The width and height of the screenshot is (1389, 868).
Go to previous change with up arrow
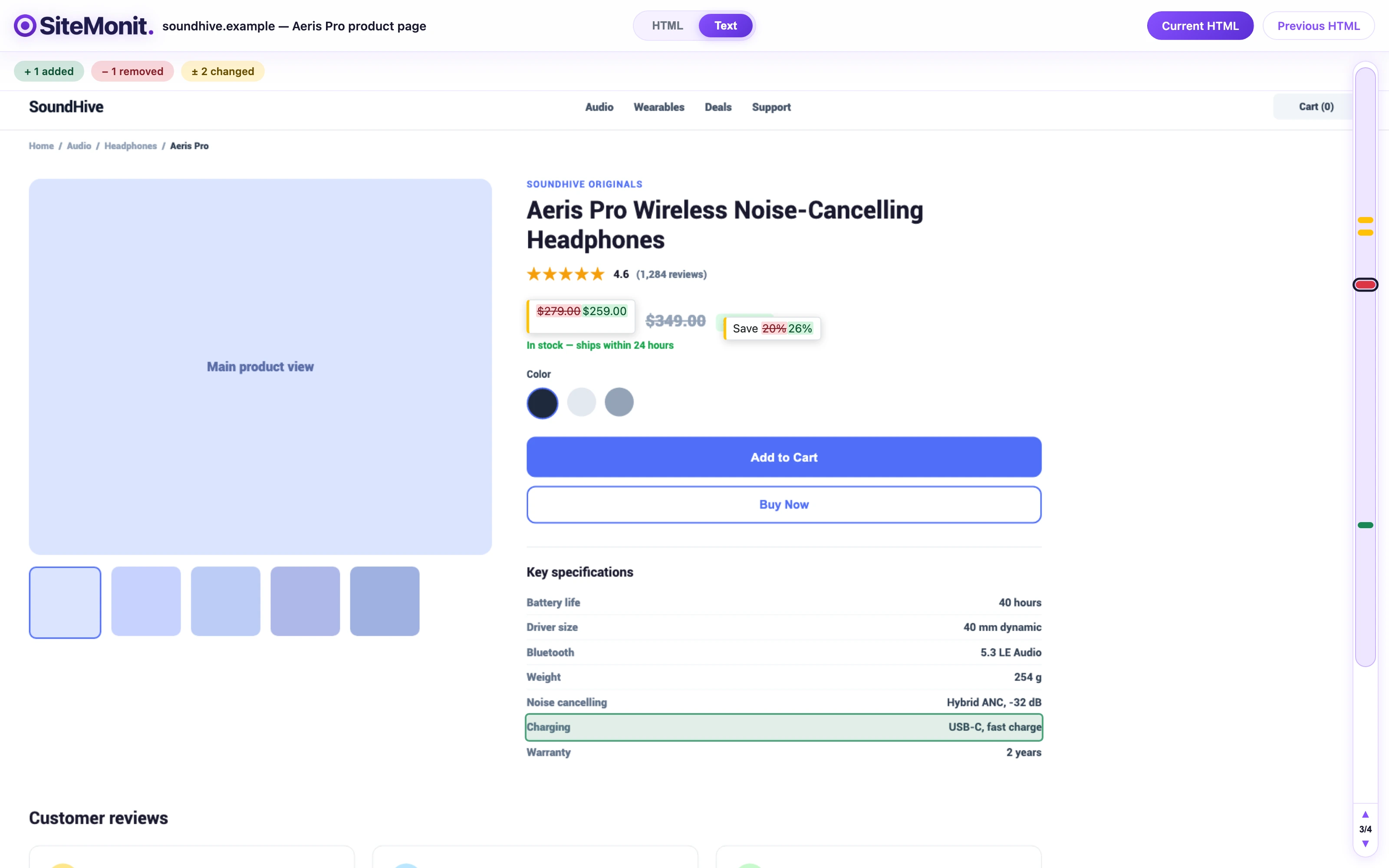click(1366, 814)
